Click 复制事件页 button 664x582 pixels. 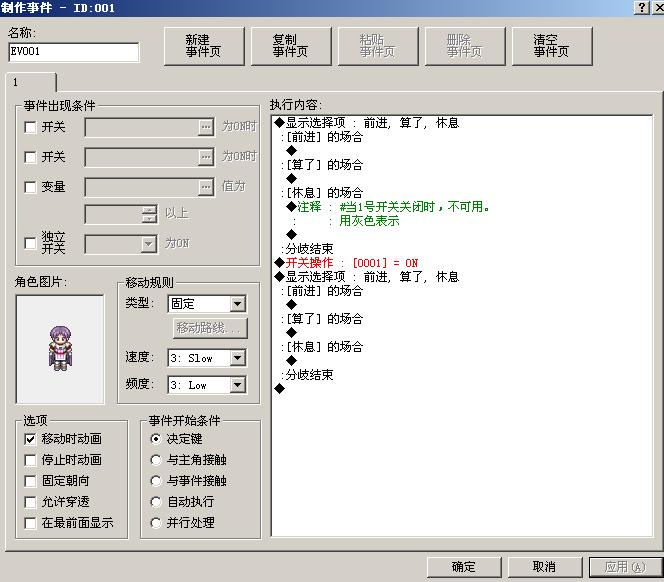pyautogui.click(x=291, y=46)
